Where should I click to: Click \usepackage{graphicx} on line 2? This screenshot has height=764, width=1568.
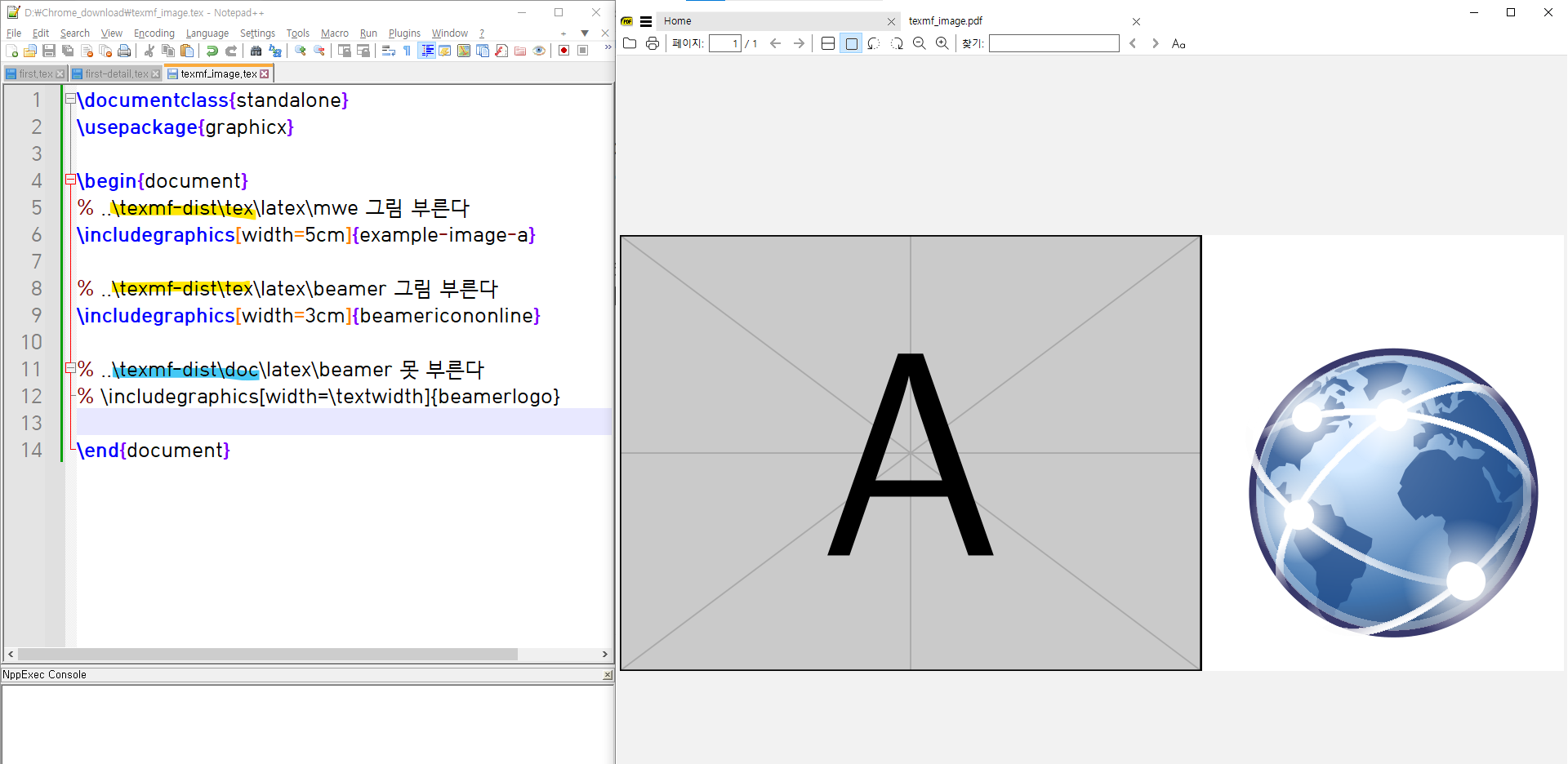point(185,127)
